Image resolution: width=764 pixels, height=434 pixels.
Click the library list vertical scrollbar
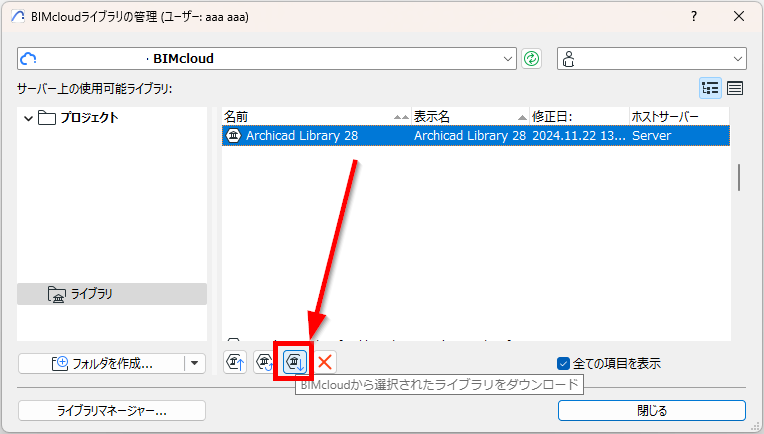tap(739, 177)
